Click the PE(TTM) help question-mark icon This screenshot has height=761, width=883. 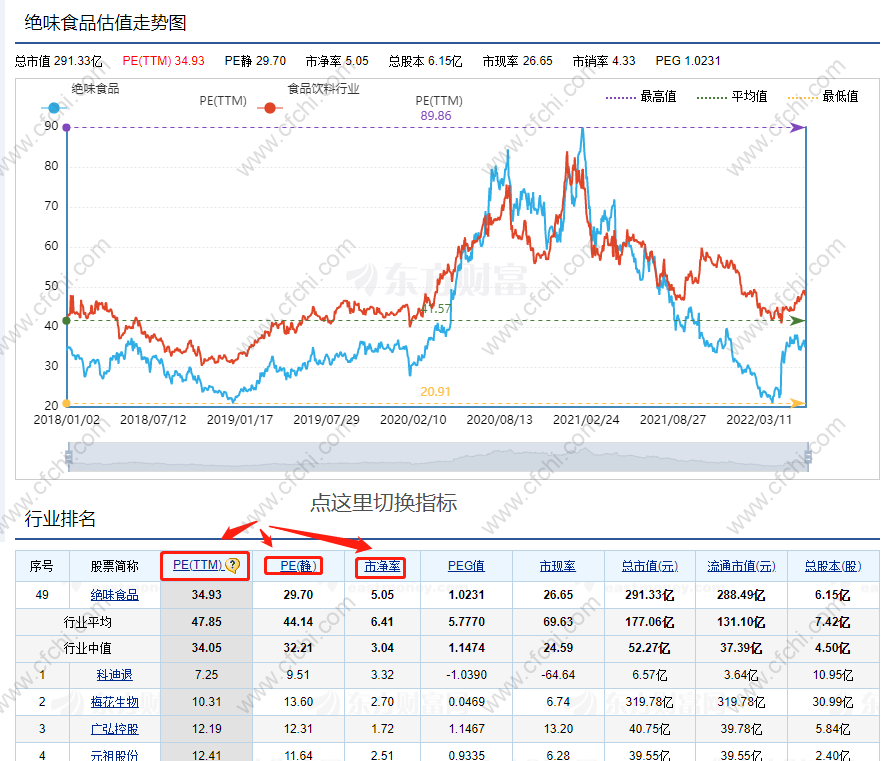[232, 565]
